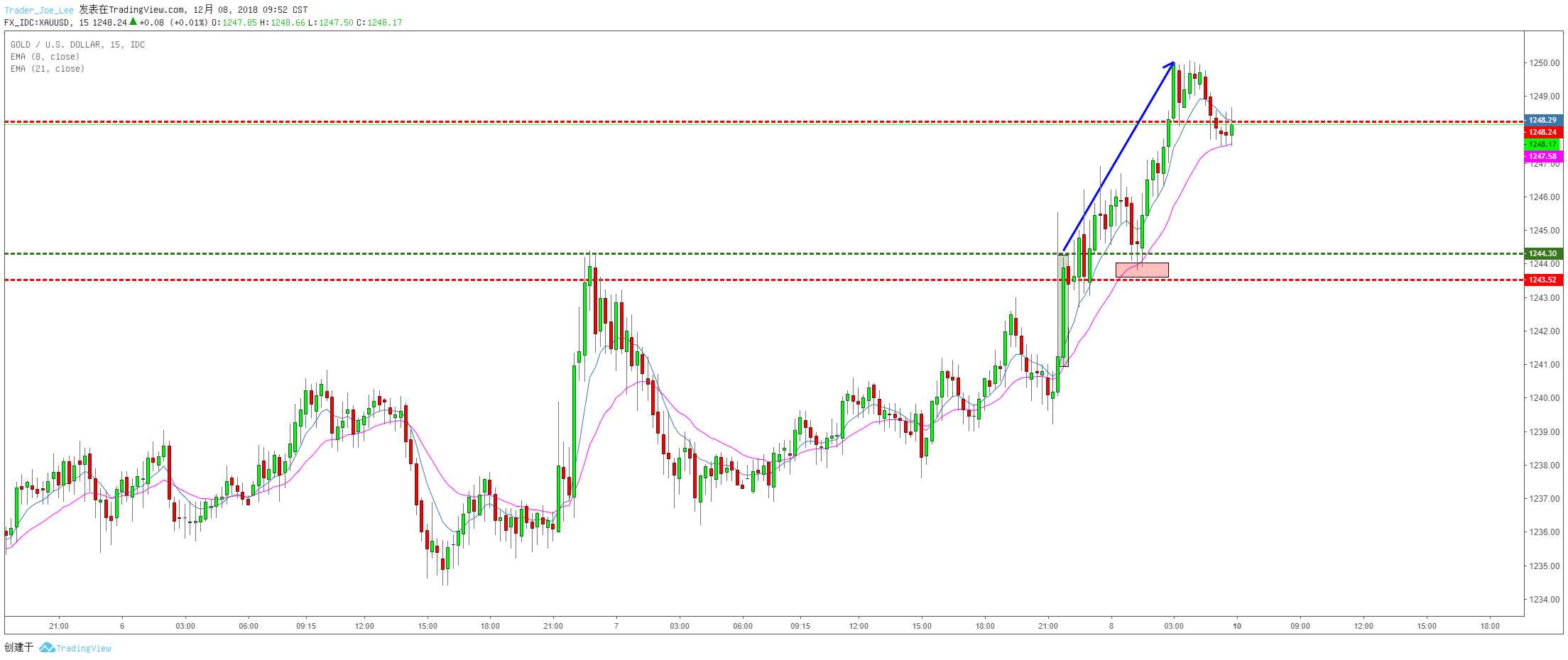Viewport: 1568px width, 660px height.
Task: Click the date label 10 on time axis
Action: coord(1237,626)
